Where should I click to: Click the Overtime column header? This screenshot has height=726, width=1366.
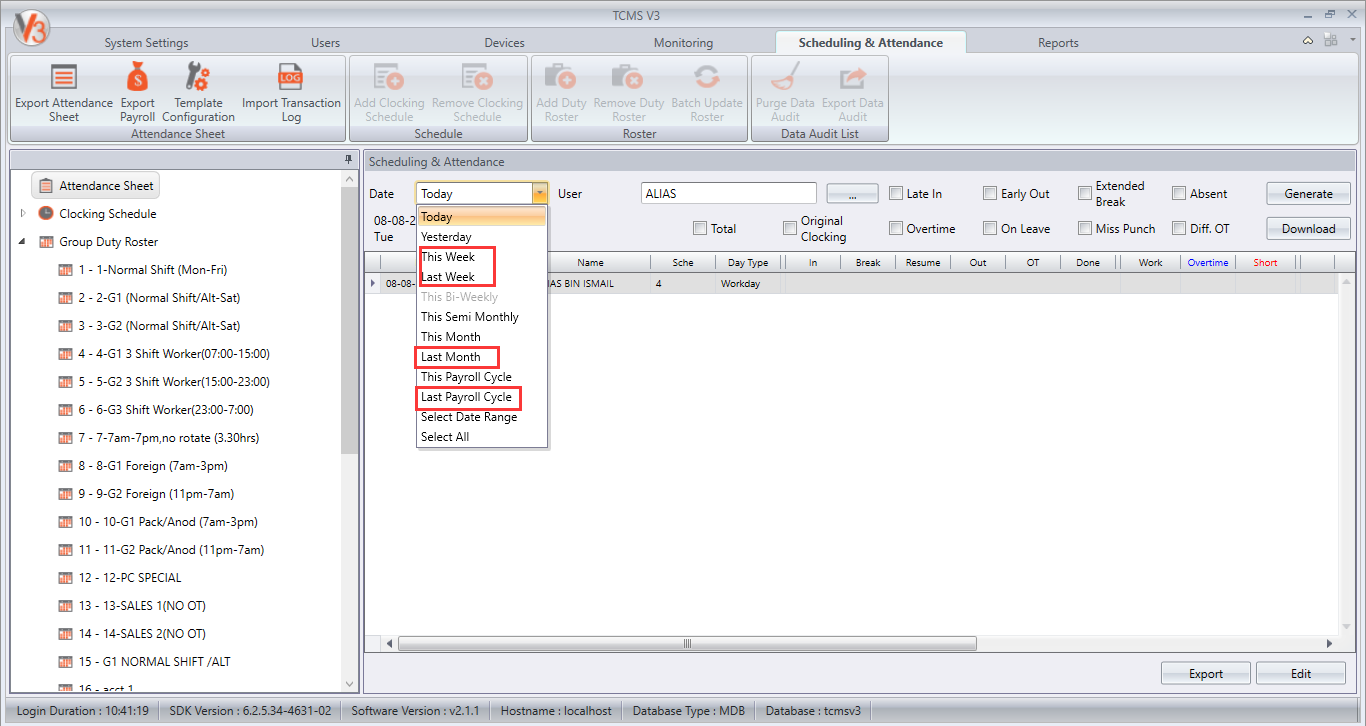click(1208, 263)
